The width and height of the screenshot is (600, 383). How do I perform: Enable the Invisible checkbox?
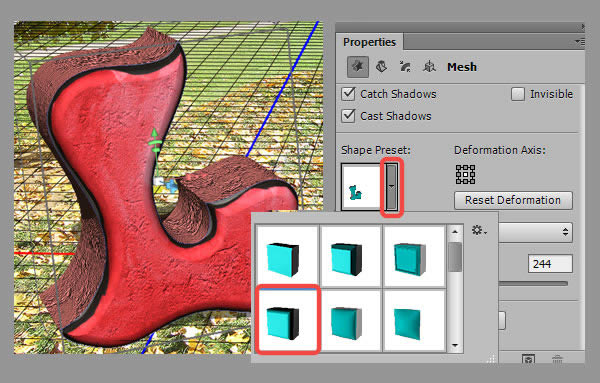(x=518, y=94)
